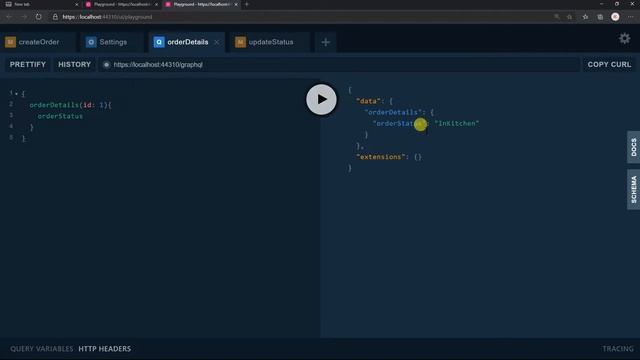Click the "data" key in response
The height and width of the screenshot is (360, 640).
point(368,101)
